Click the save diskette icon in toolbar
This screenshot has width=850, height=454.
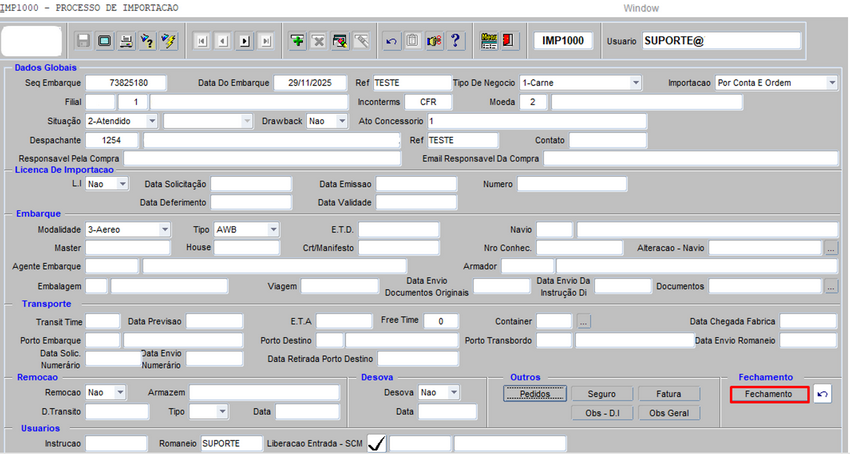click(83, 41)
